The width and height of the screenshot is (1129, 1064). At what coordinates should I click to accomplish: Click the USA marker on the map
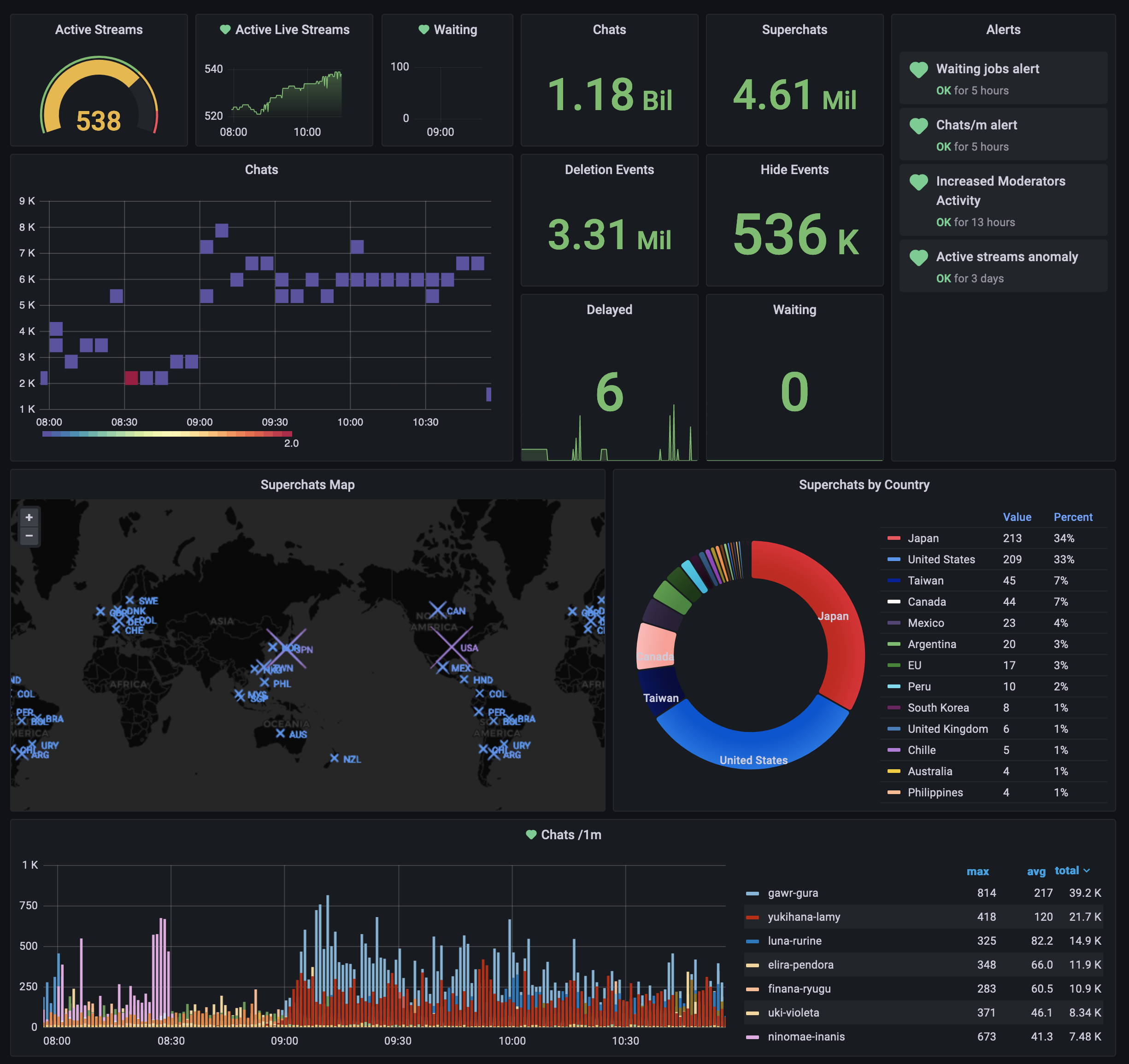tap(452, 647)
